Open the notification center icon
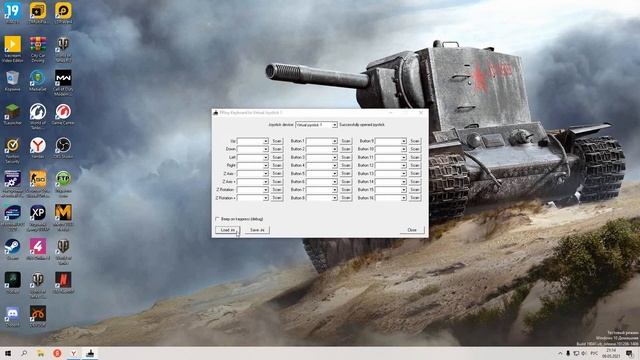The image size is (640, 360). (630, 353)
